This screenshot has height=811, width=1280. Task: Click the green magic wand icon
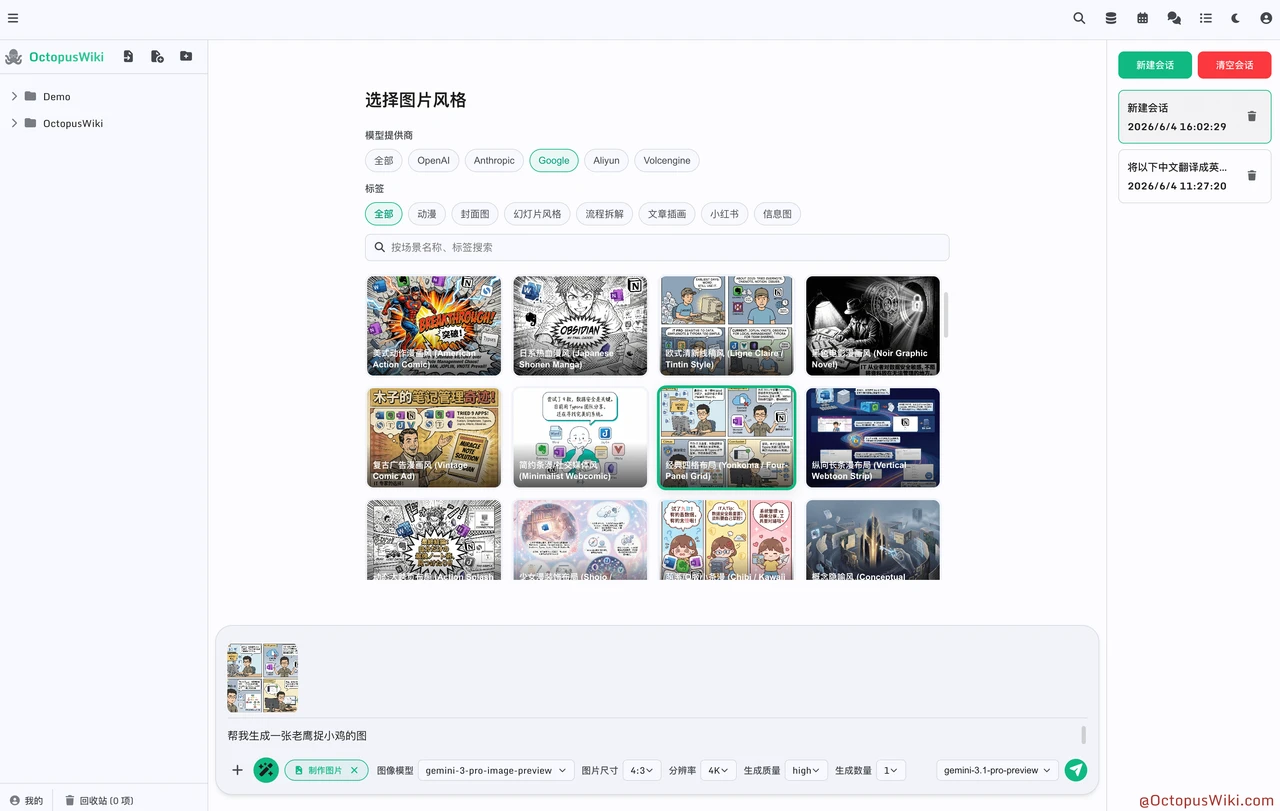(266, 770)
